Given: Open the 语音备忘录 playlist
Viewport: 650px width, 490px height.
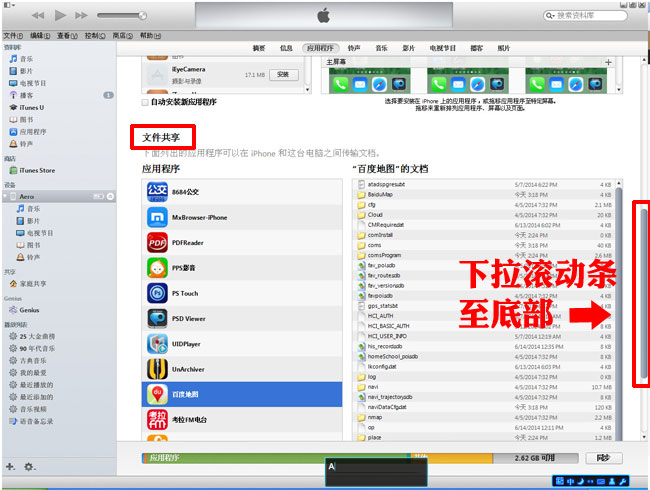Looking at the screenshot, I should [x=32, y=421].
